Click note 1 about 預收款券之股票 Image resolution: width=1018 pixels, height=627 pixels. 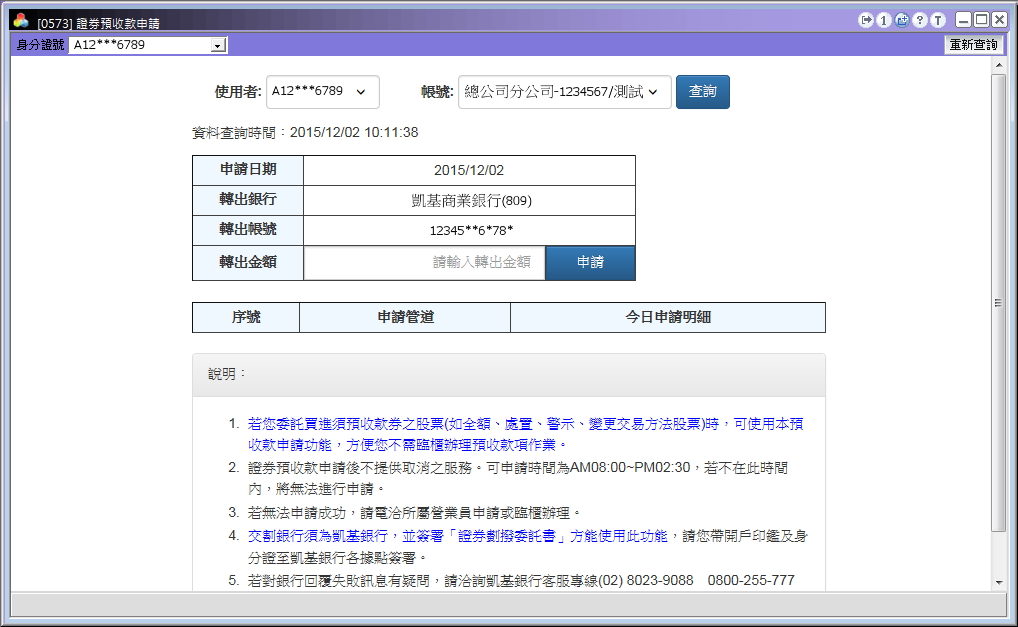click(x=525, y=435)
